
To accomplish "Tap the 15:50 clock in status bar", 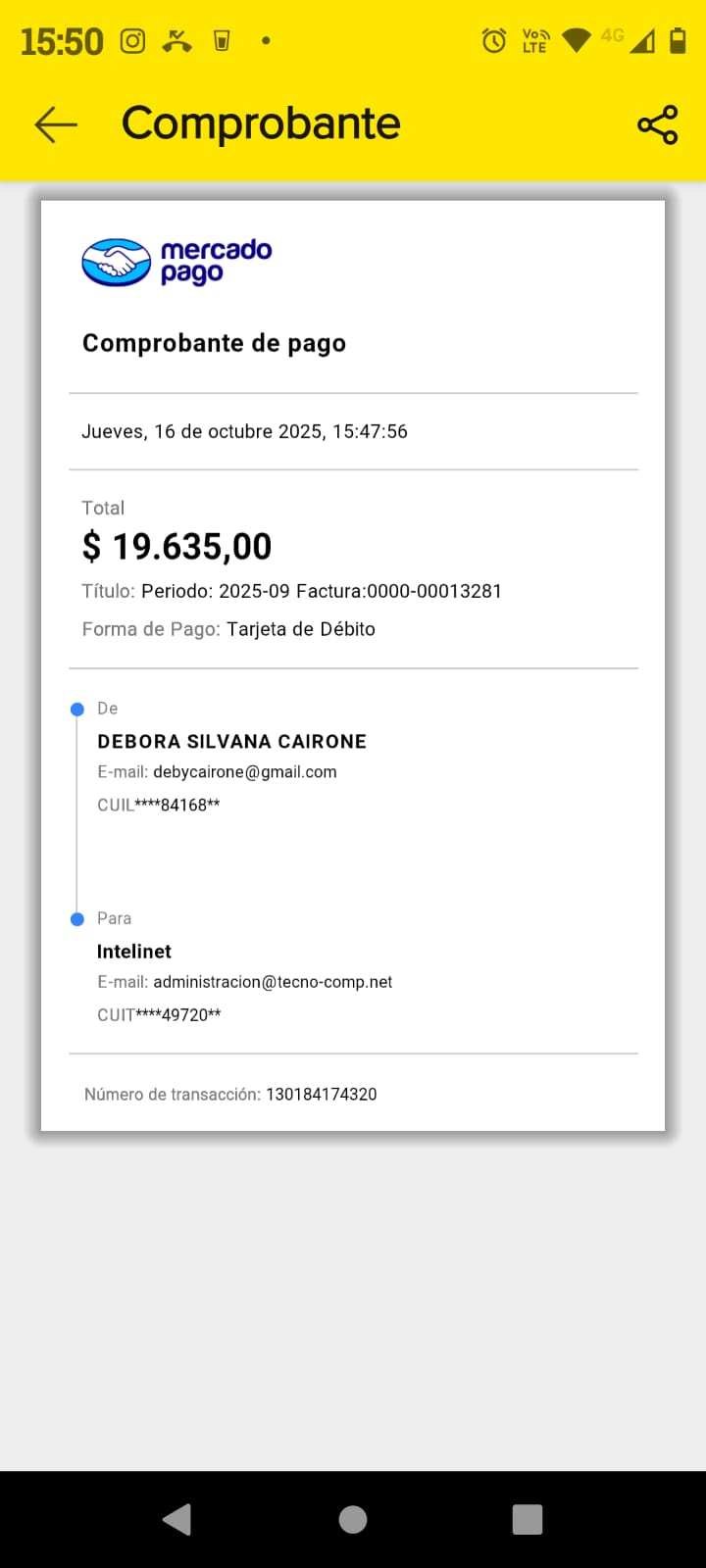I will click(62, 41).
